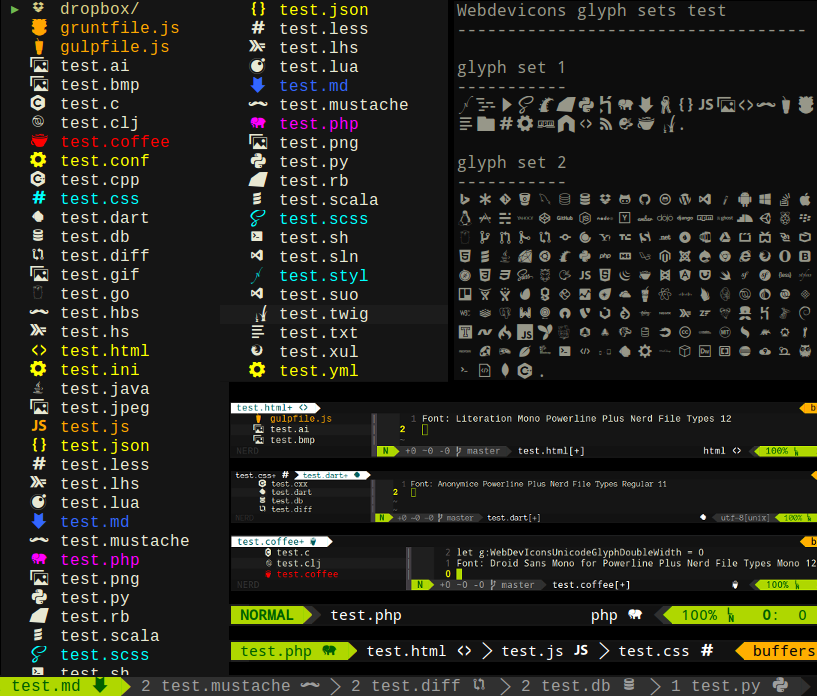Click the yellow gear icon beside test.yml
817x696 pixels.
[x=257, y=370]
